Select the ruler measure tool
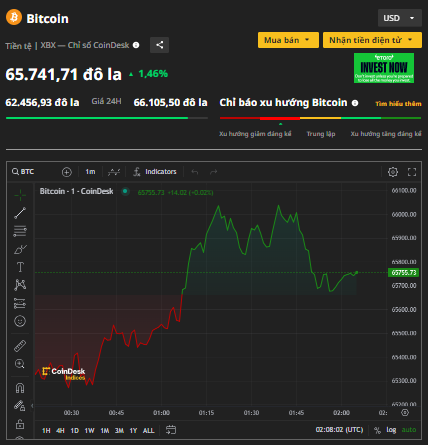The width and height of the screenshot is (428, 445). click(x=20, y=346)
